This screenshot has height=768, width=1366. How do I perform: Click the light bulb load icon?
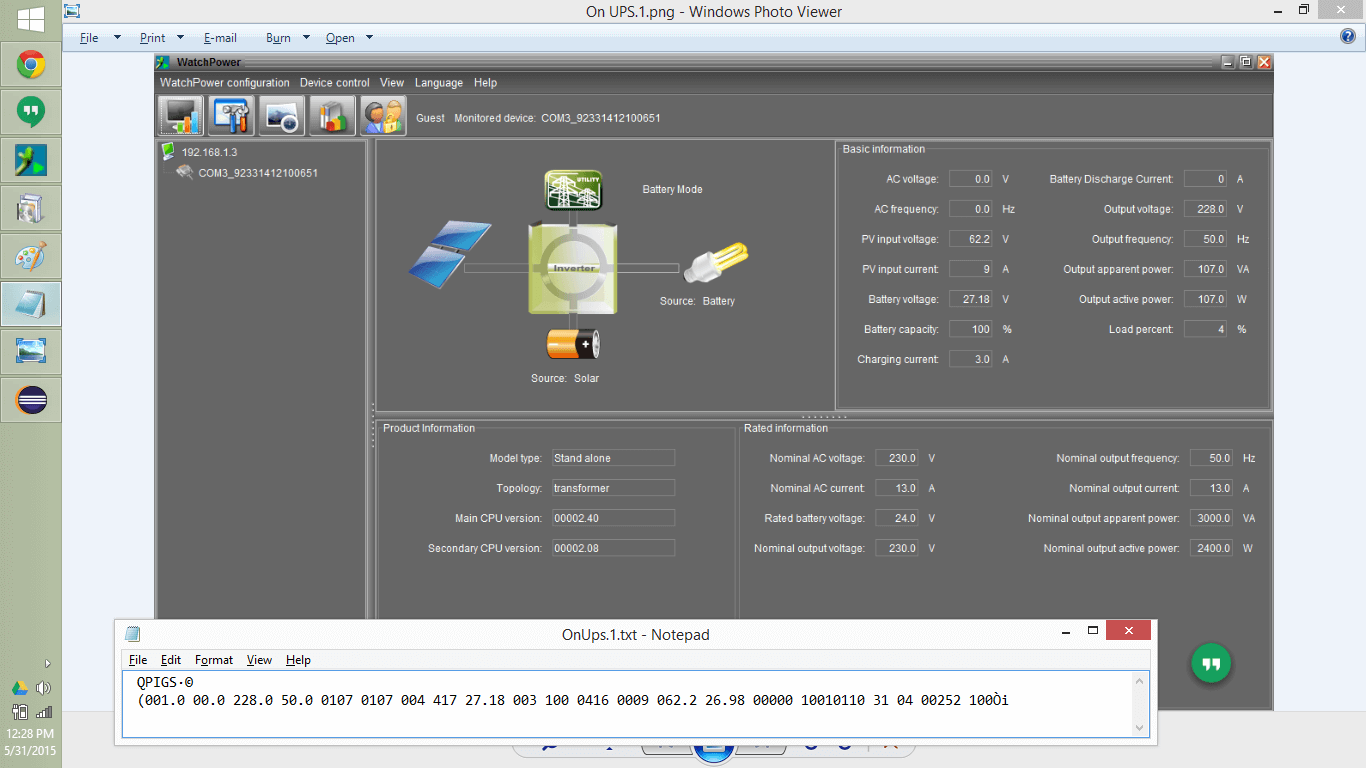point(715,264)
